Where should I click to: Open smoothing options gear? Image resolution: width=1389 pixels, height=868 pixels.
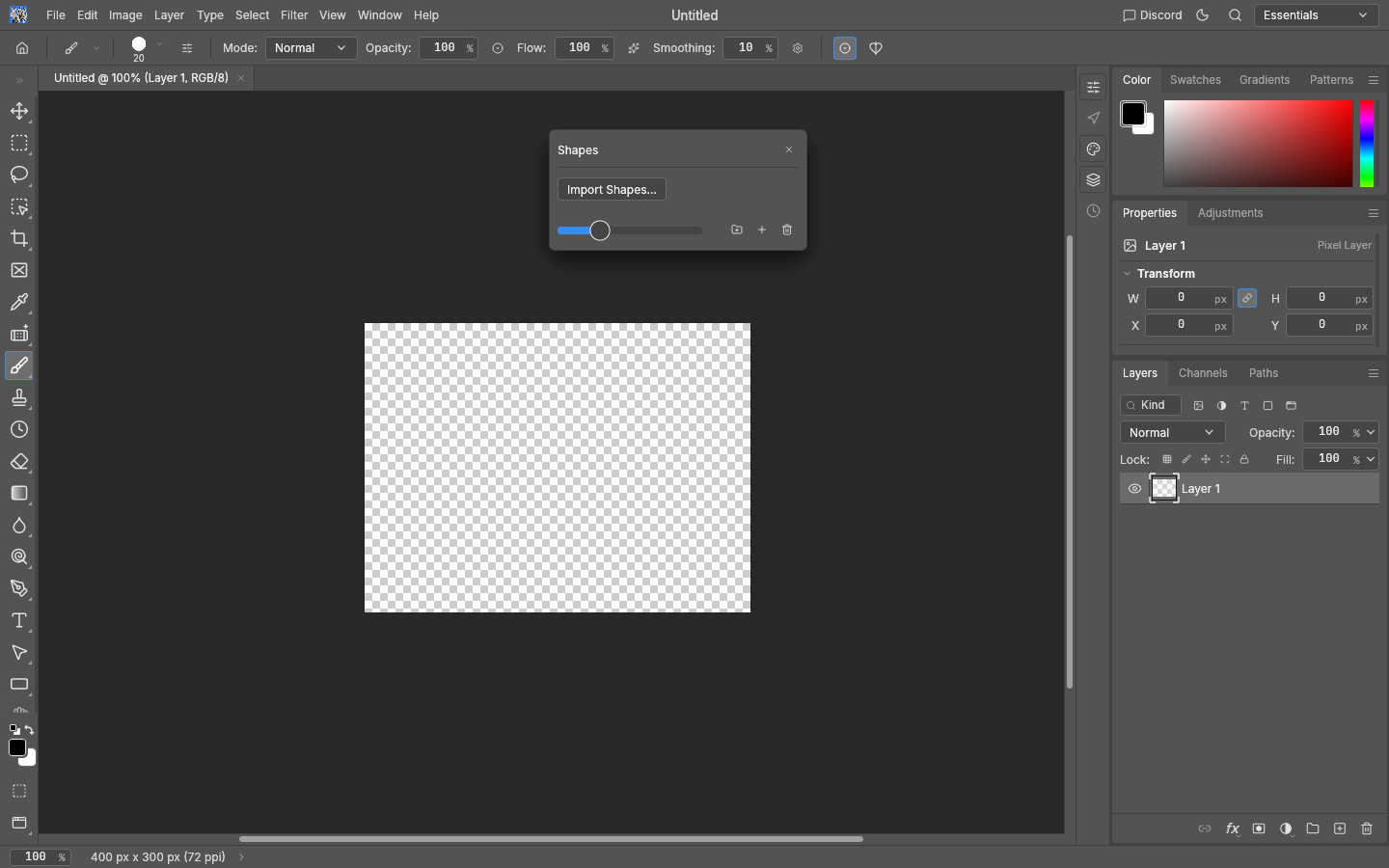[798, 48]
